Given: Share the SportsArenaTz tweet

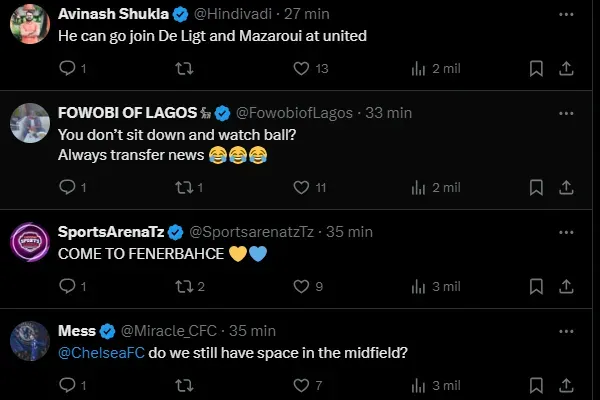Looking at the screenshot, I should coord(566,286).
